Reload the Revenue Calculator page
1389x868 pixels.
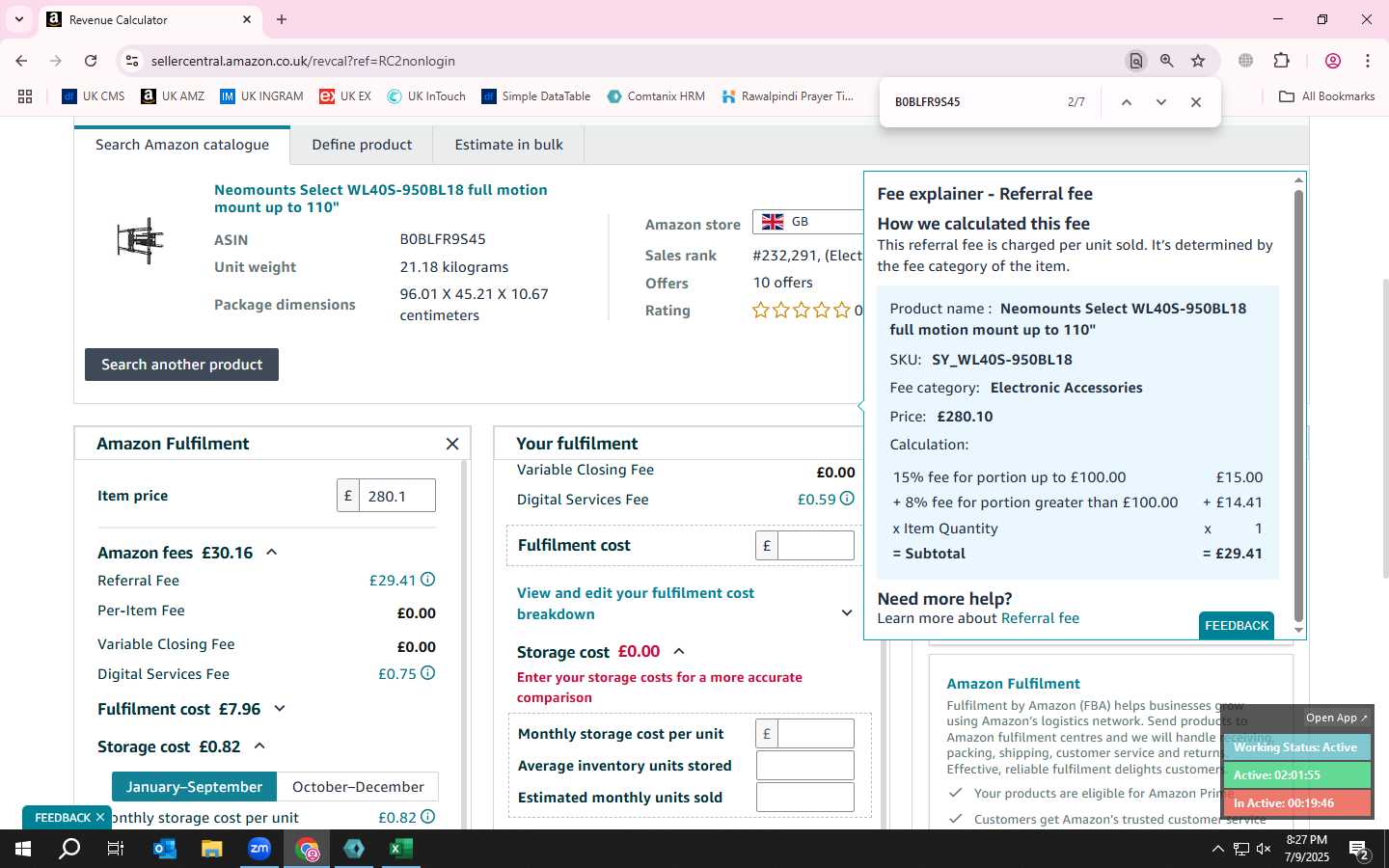[x=91, y=61]
